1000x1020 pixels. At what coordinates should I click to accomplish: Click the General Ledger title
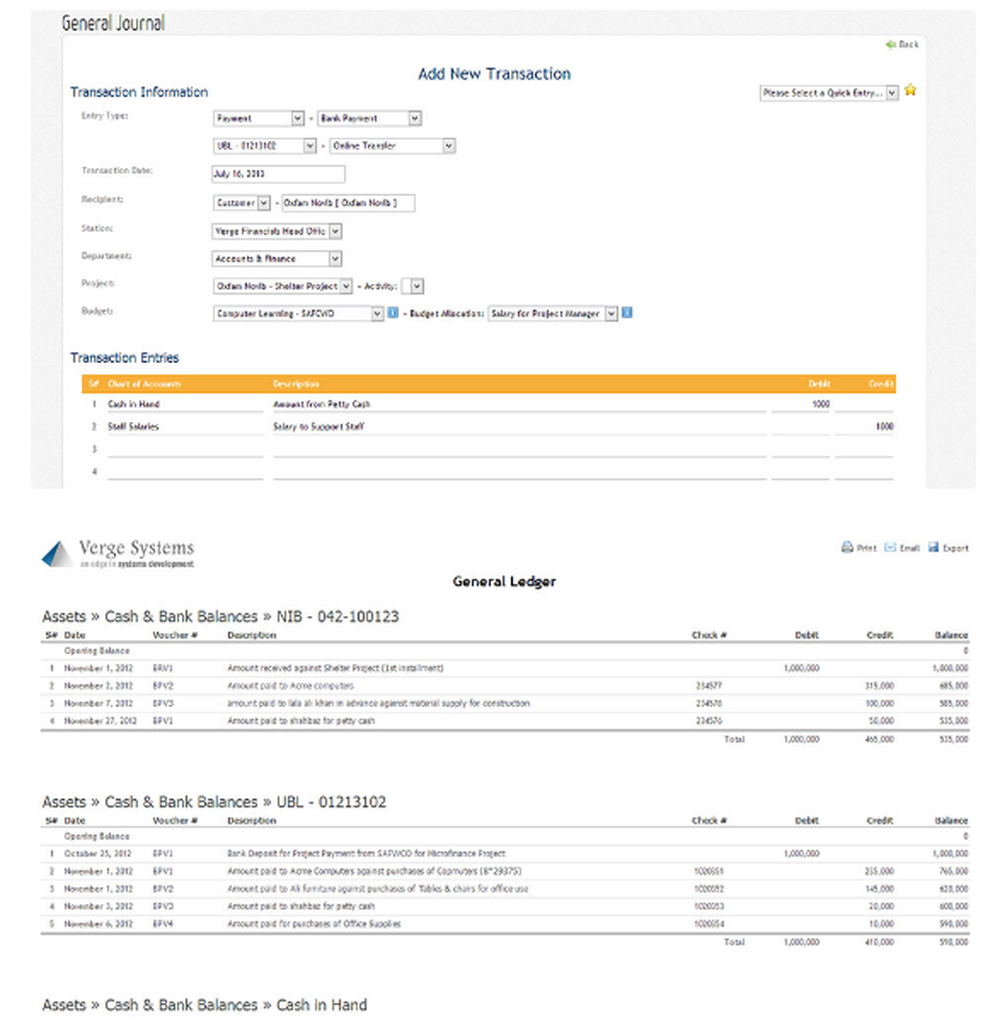tap(504, 582)
